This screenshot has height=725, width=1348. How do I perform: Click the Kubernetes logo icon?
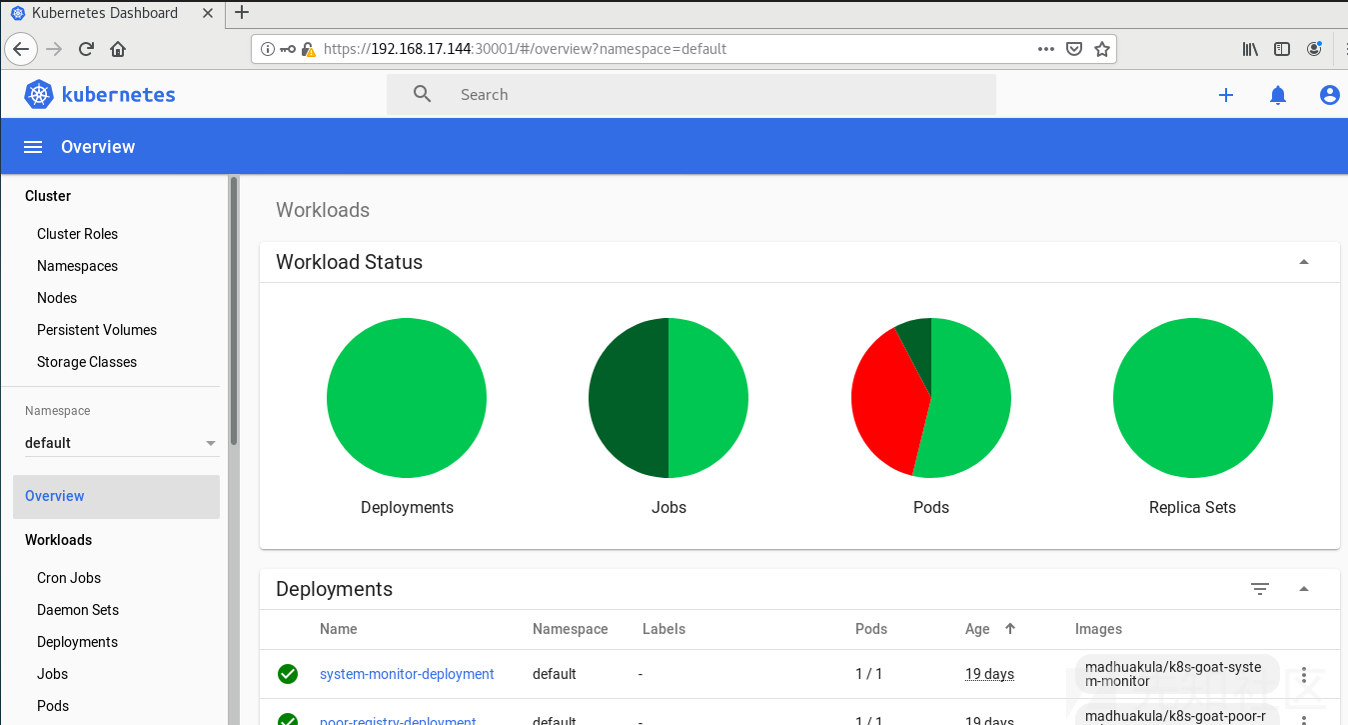tap(39, 95)
